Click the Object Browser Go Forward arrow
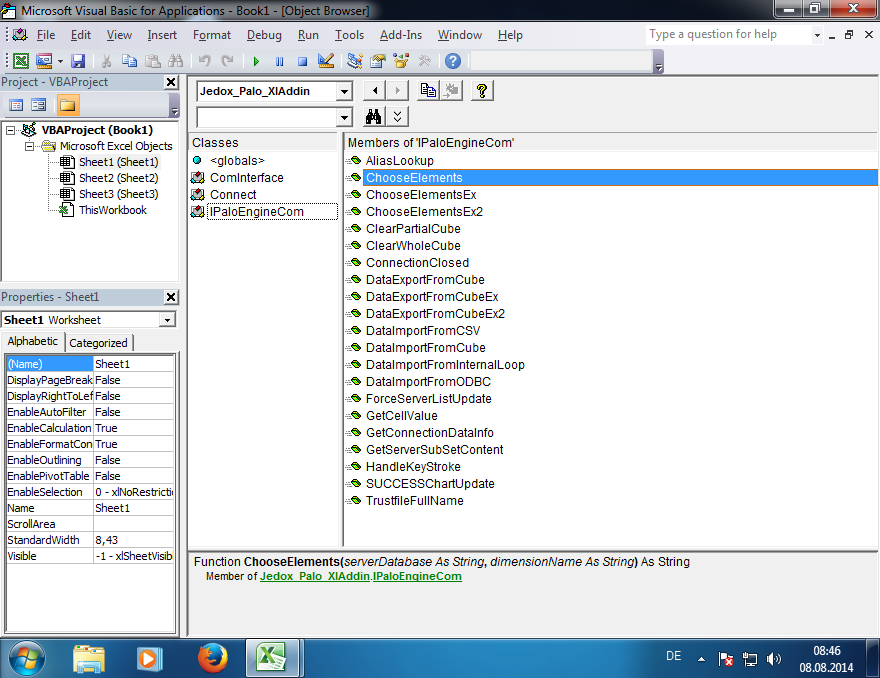880x678 pixels. click(x=397, y=90)
